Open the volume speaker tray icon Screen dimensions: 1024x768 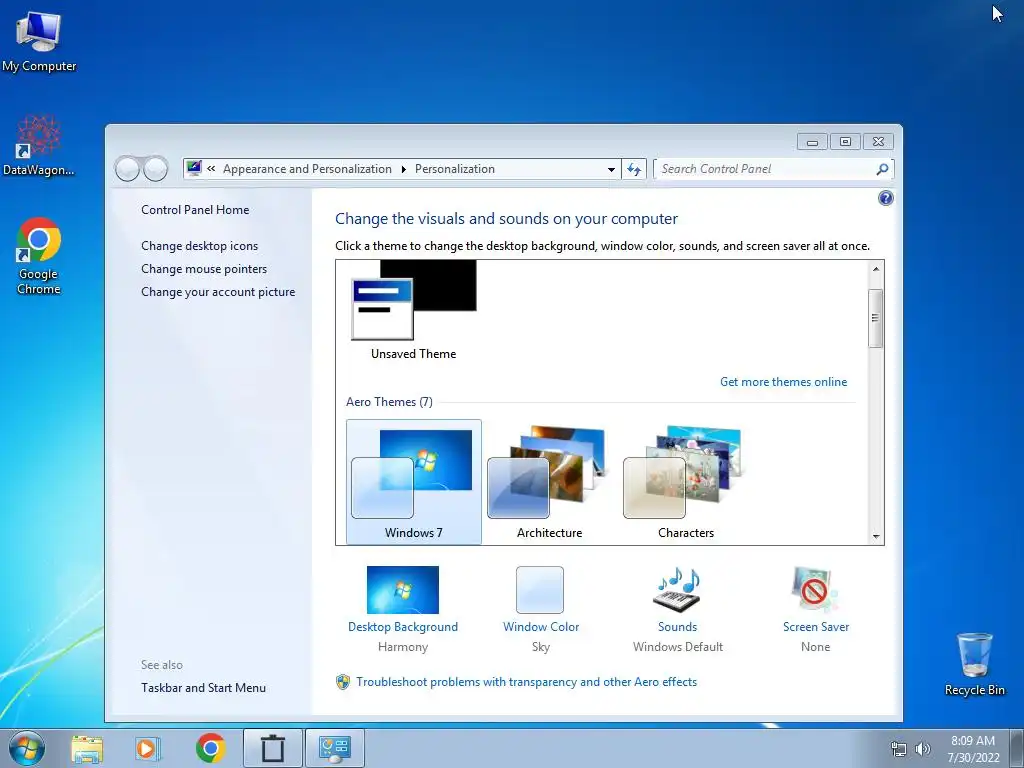point(923,749)
